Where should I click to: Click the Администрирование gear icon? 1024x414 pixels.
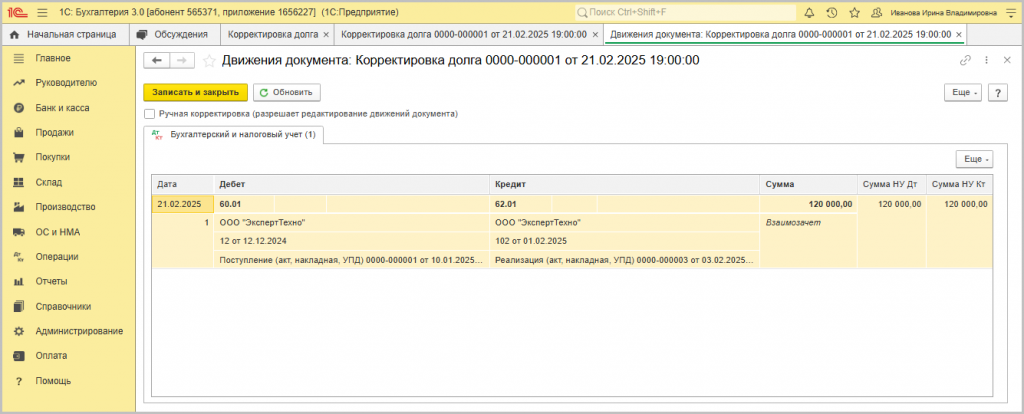point(19,331)
